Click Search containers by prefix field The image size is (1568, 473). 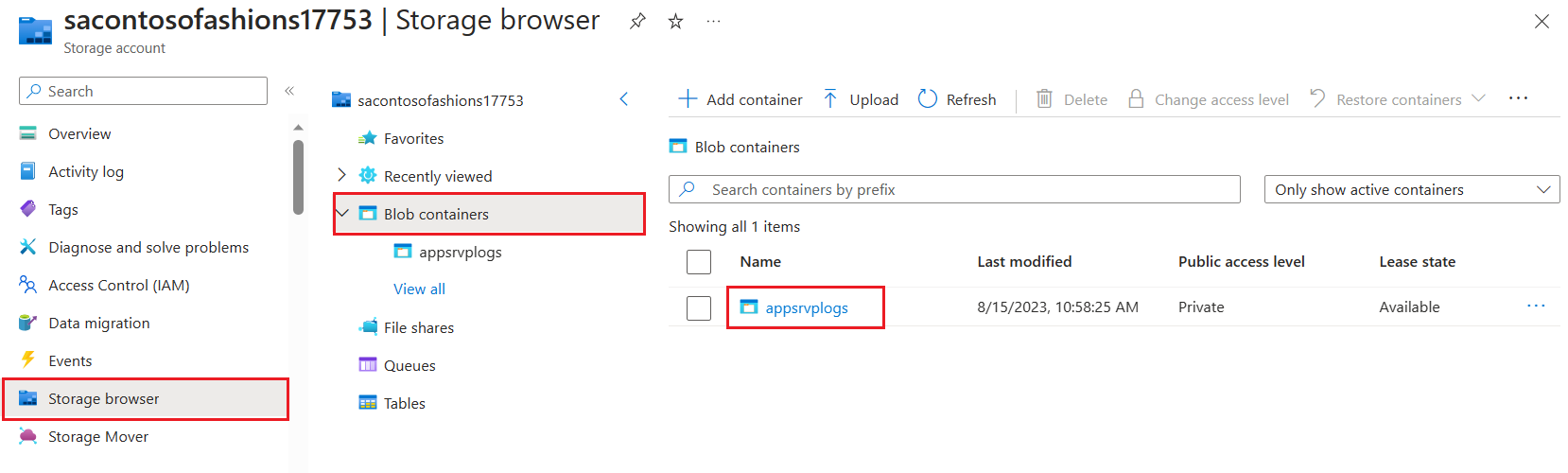click(954, 189)
